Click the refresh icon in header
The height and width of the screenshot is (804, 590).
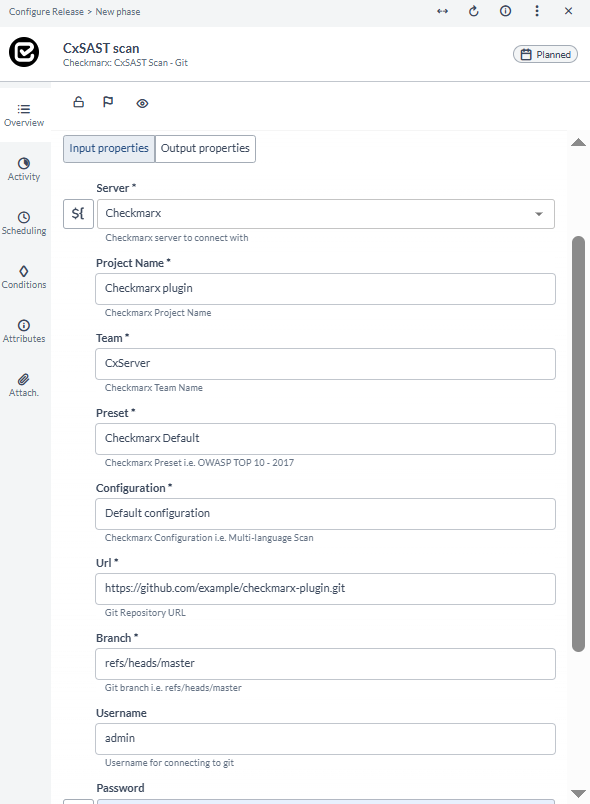point(474,11)
